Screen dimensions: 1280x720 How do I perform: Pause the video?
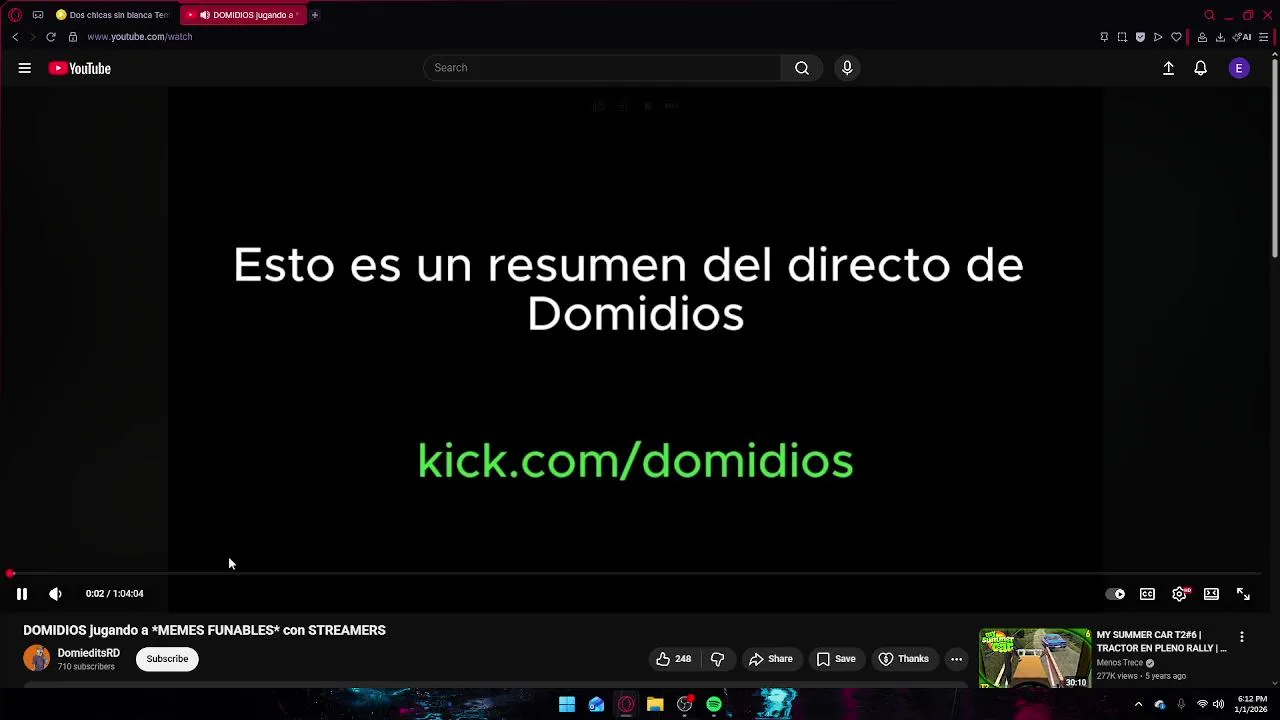[x=21, y=594]
